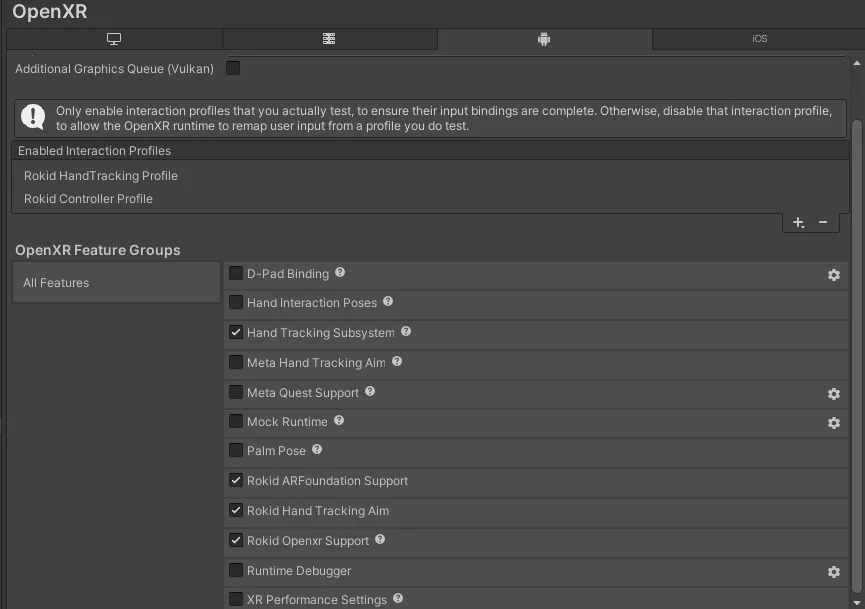Click help icon beside Rokid Openxr Support
This screenshot has width=865, height=609.
[x=380, y=540]
